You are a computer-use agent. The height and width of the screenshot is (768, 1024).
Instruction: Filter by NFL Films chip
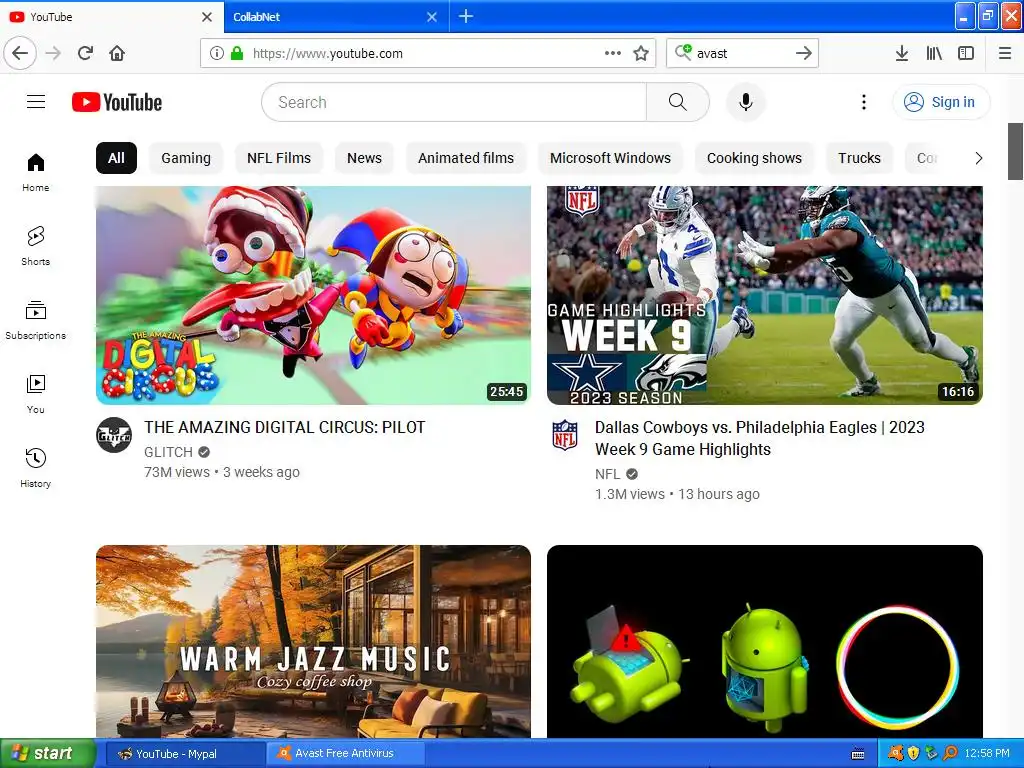[x=279, y=158]
